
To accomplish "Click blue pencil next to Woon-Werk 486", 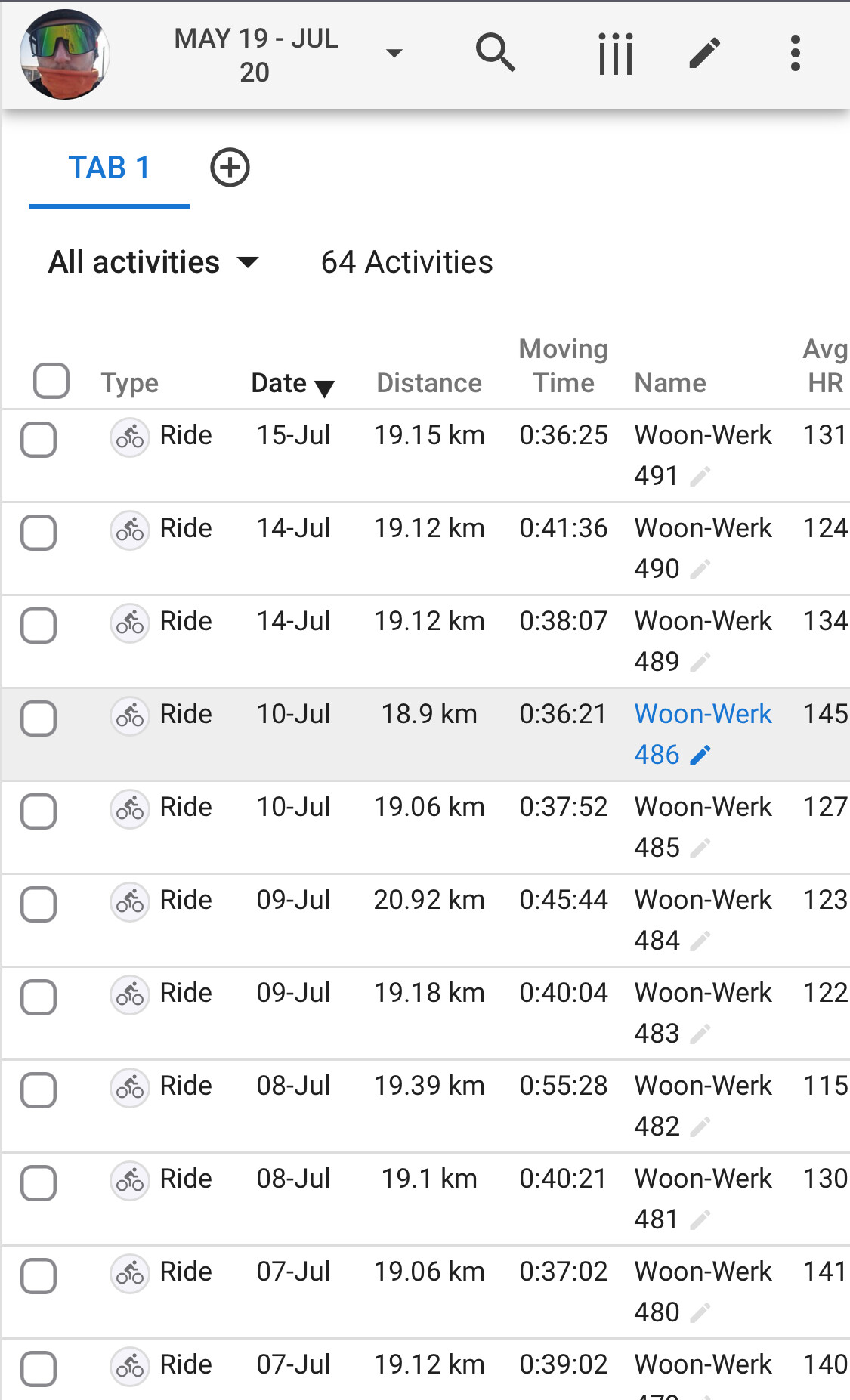I will [700, 755].
